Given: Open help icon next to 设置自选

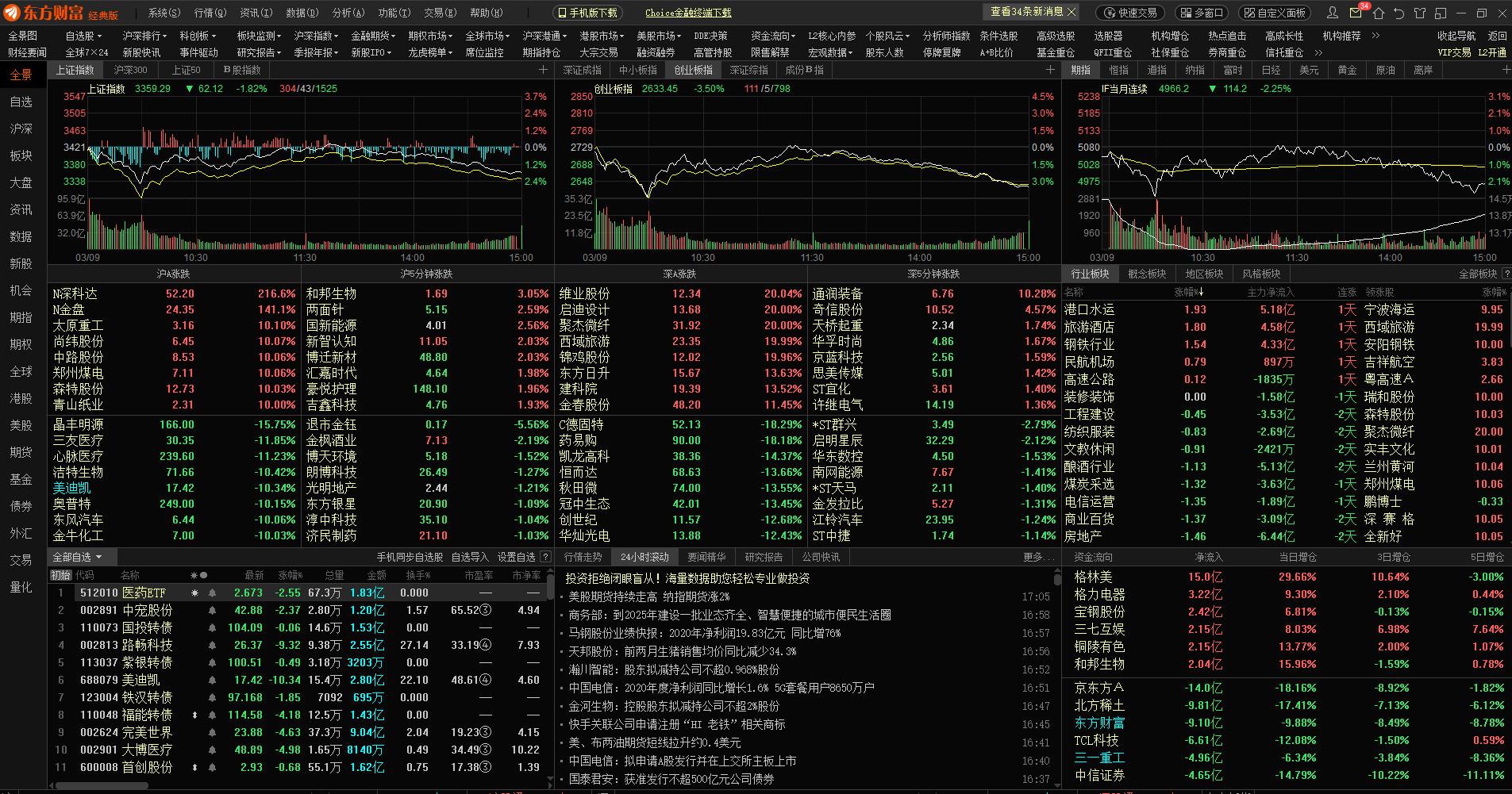Looking at the screenshot, I should [x=545, y=557].
